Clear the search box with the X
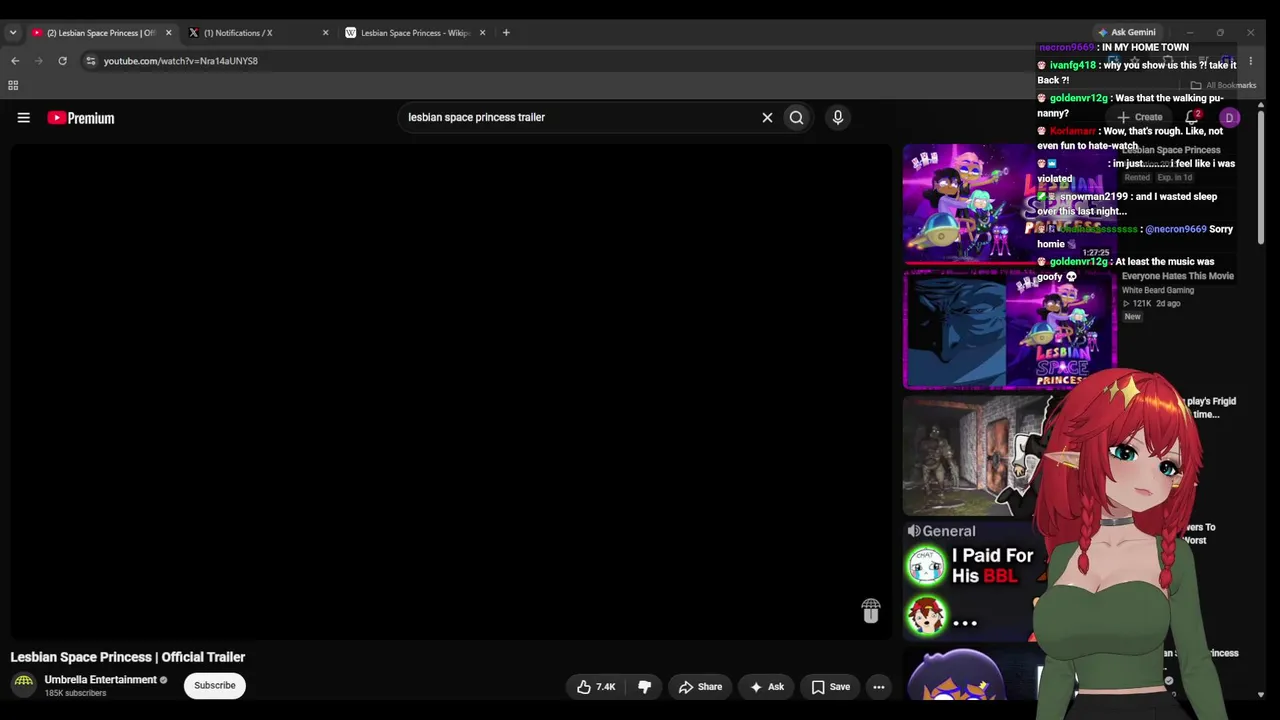Image resolution: width=1280 pixels, height=720 pixels. coord(767,118)
